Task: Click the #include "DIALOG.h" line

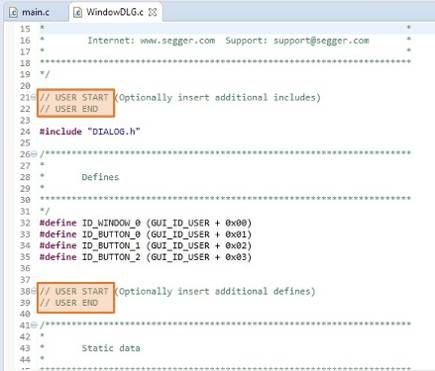Action: point(90,132)
